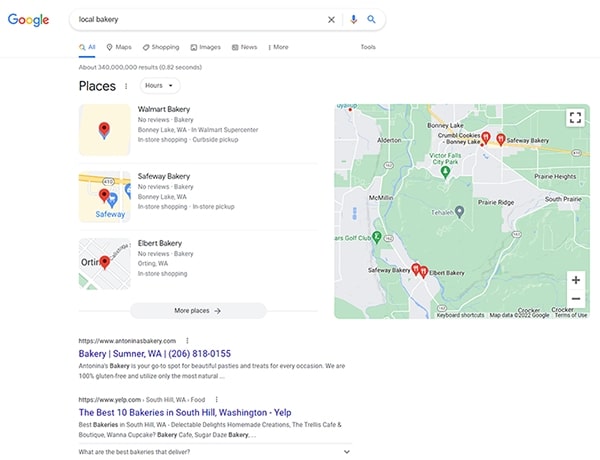Image resolution: width=600 pixels, height=460 pixels.
Task: Start voice search with microphone icon
Action: point(354,19)
